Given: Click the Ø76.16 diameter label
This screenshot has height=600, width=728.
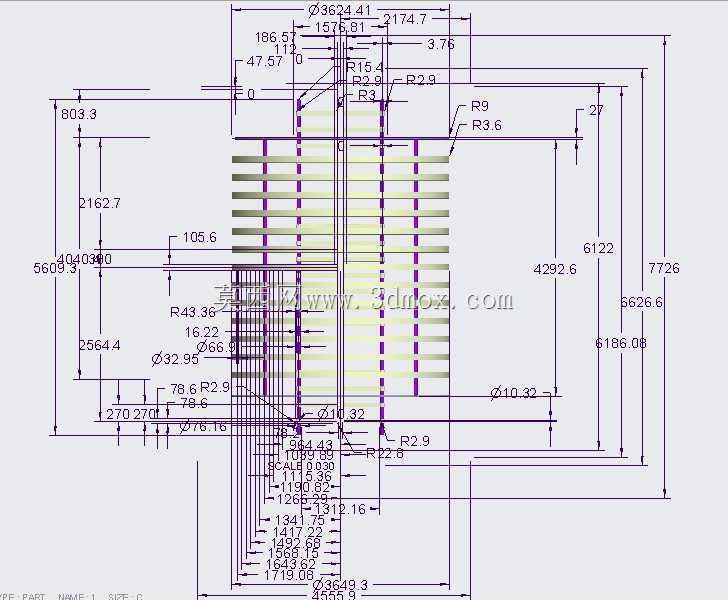Looking at the screenshot, I should (x=203, y=426).
